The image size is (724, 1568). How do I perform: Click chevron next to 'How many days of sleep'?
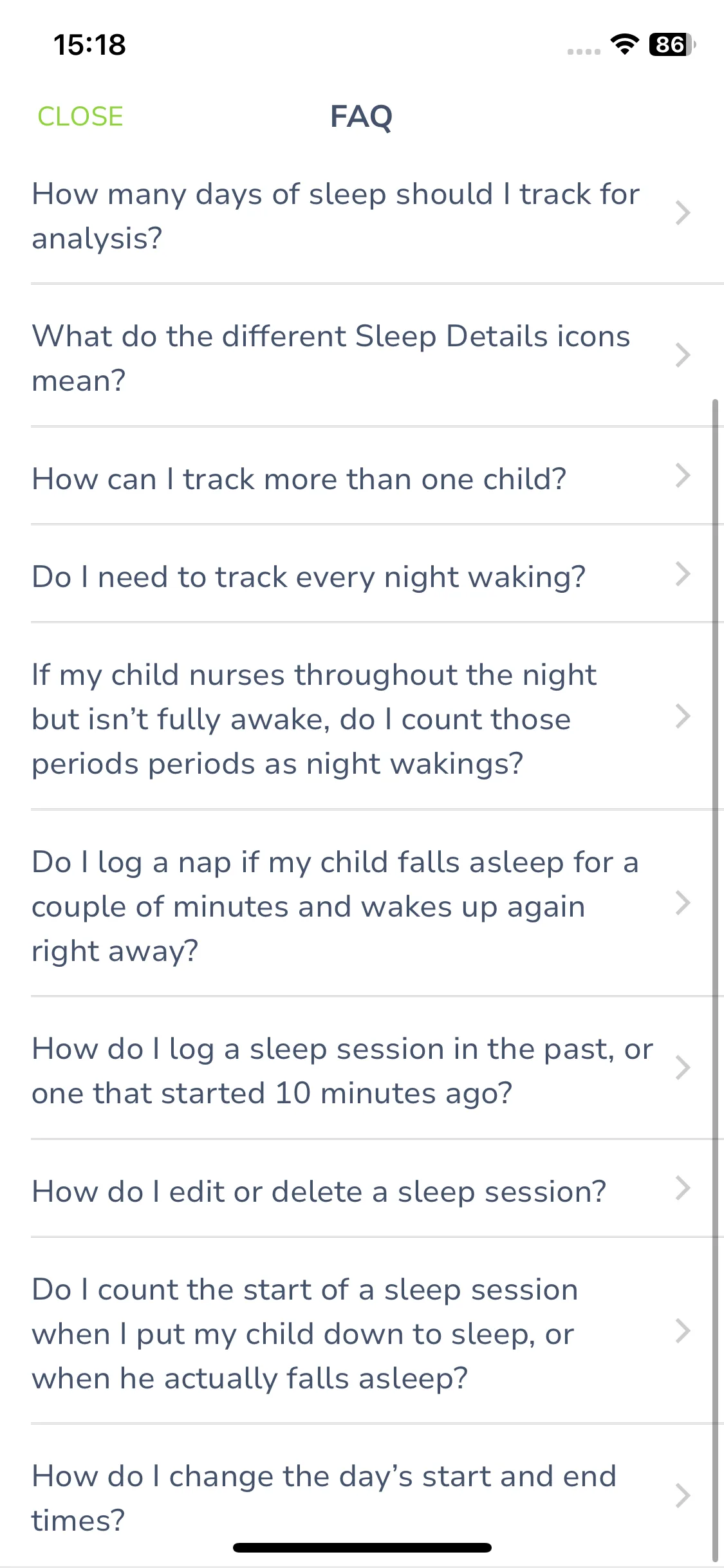pos(683,213)
